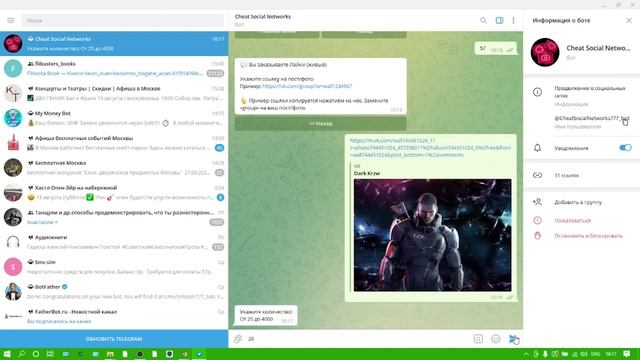The width and height of the screenshot is (640, 360).
Task: Open the Dark Кrаw image preview
Action: [432, 235]
